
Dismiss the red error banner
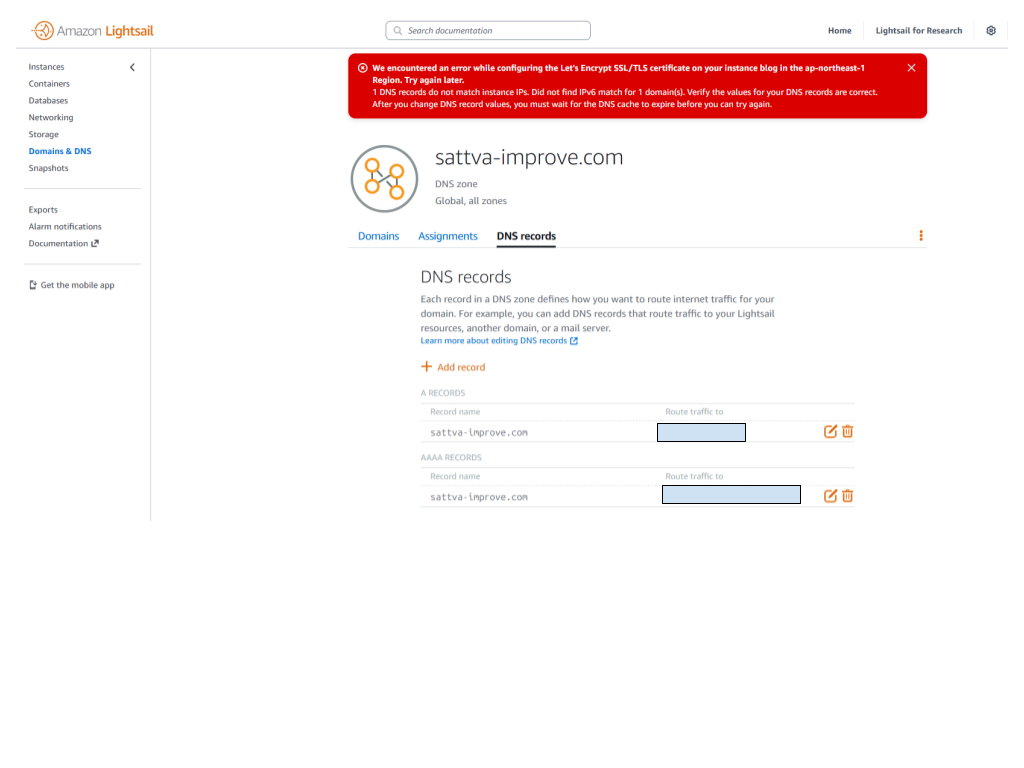(911, 68)
